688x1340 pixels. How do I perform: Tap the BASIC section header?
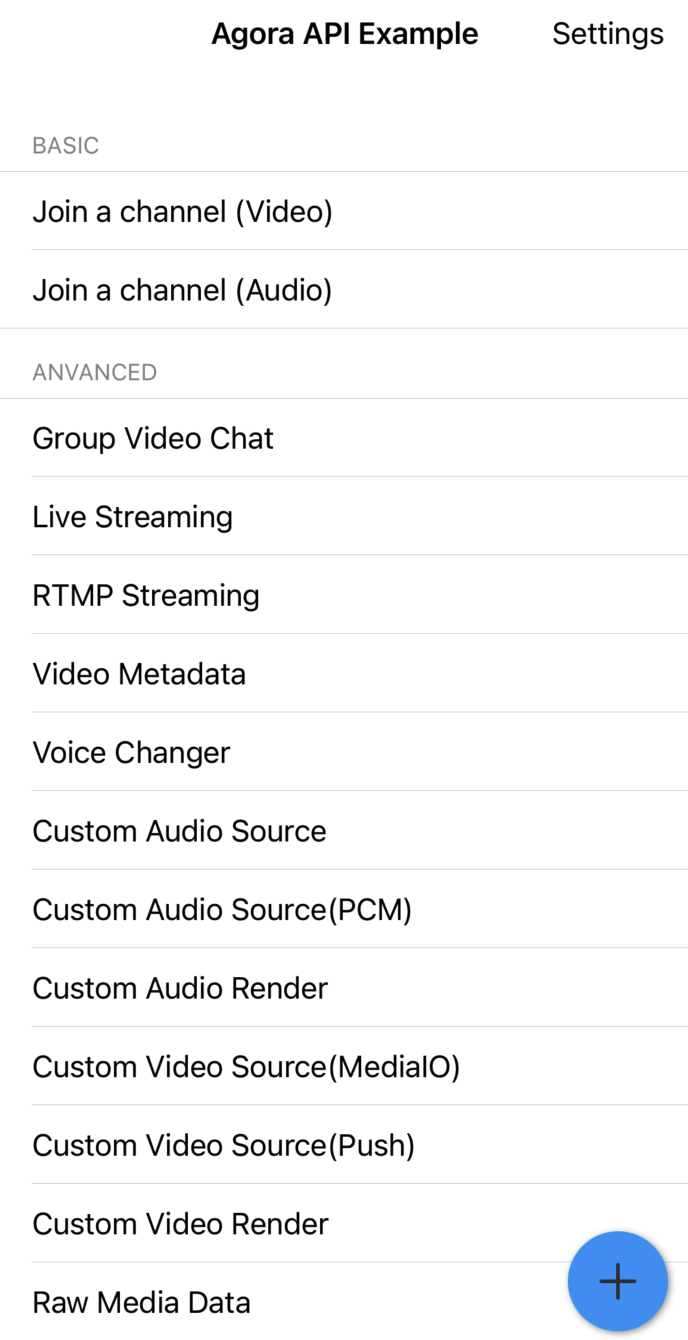point(65,146)
